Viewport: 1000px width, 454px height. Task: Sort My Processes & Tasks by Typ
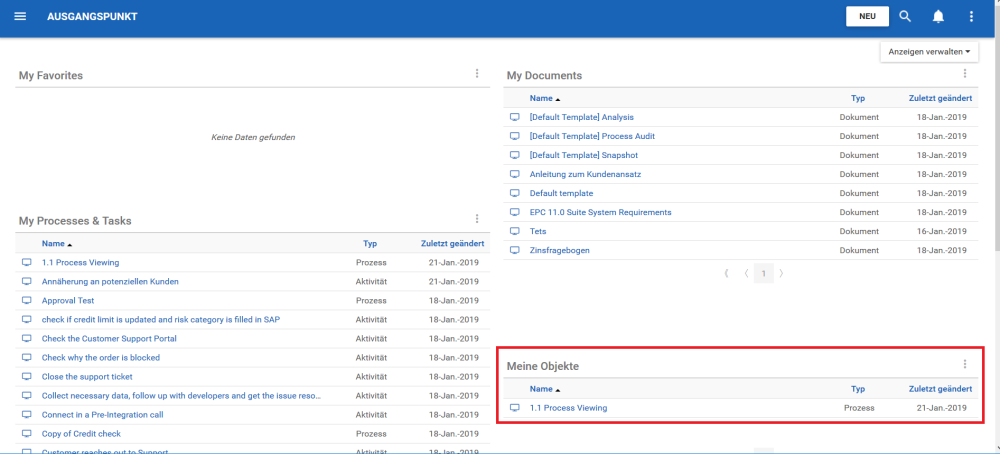coord(370,243)
